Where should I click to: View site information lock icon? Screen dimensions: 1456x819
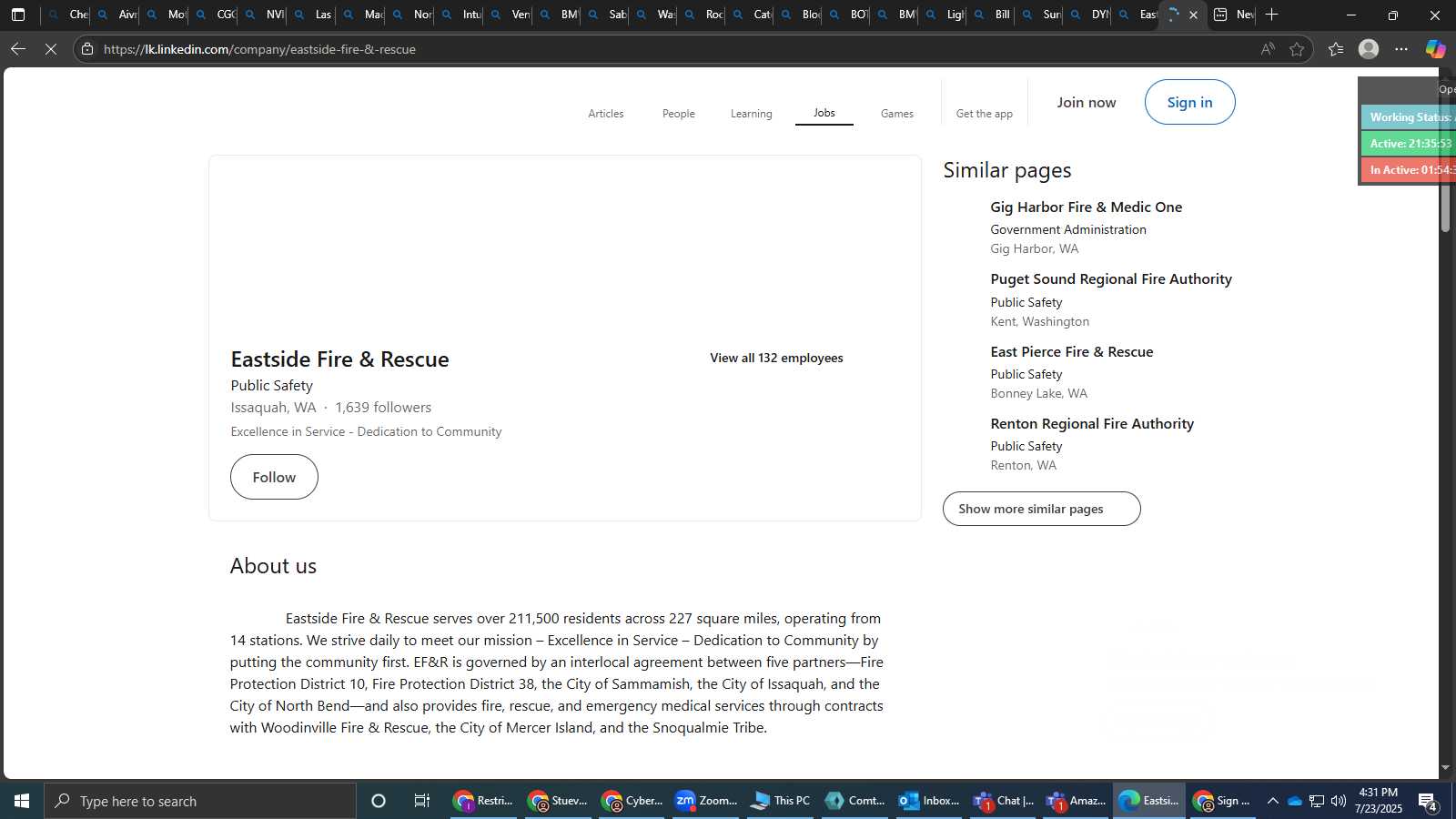[87, 49]
